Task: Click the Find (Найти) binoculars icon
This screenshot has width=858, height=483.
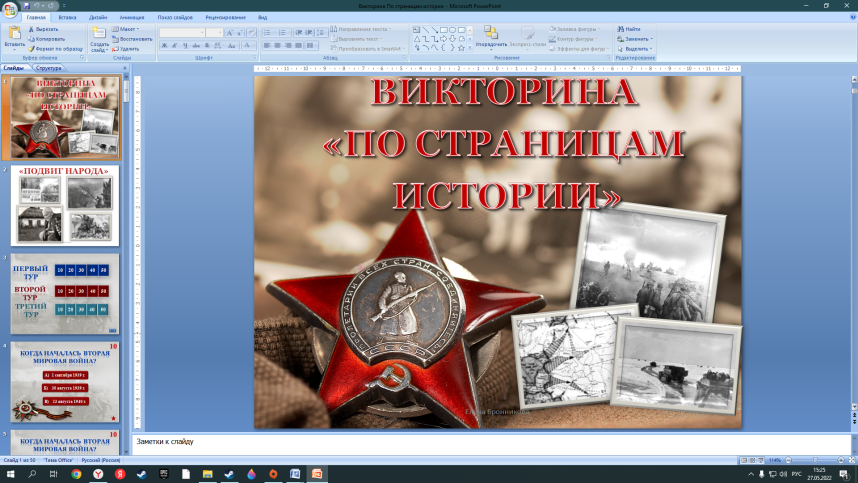Action: click(x=621, y=29)
